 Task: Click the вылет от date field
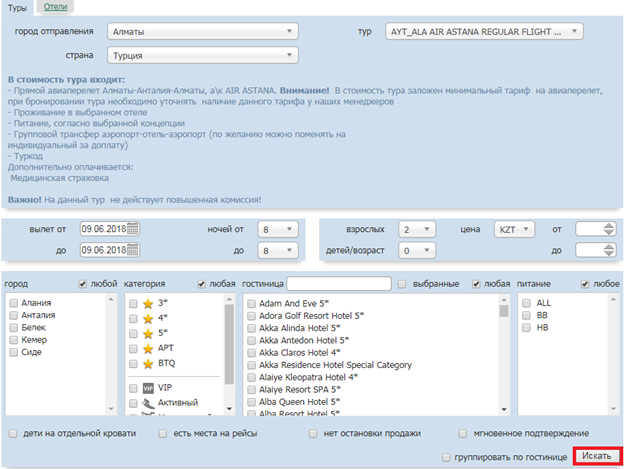pyautogui.click(x=109, y=229)
